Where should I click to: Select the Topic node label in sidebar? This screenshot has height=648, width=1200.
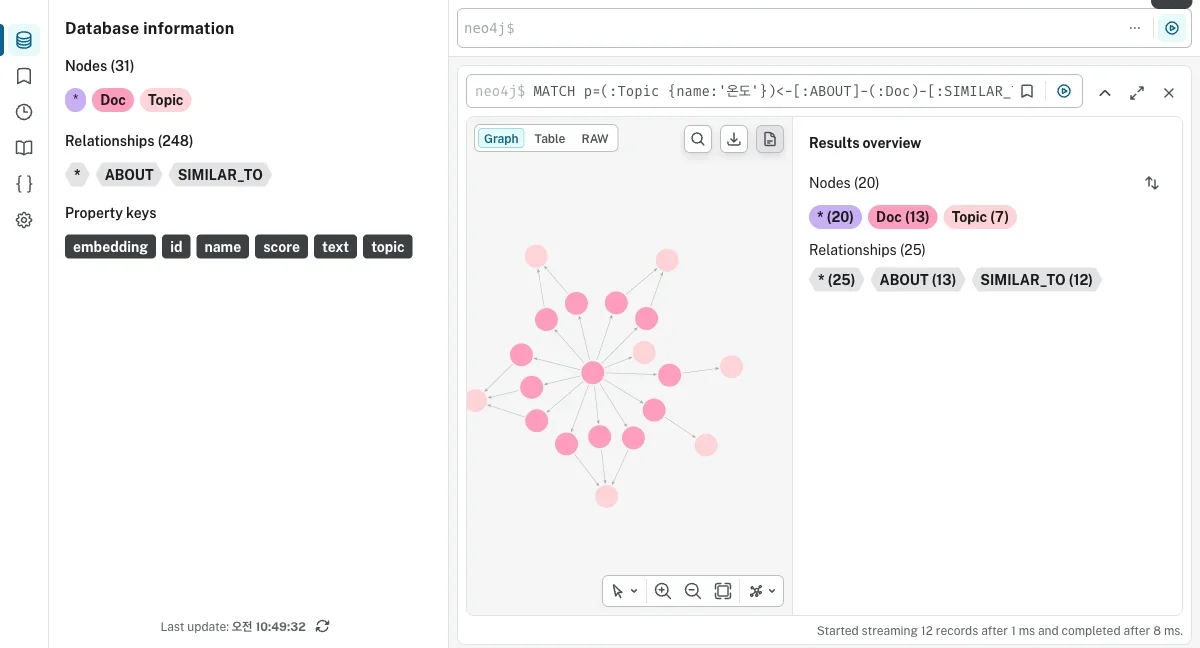point(165,100)
